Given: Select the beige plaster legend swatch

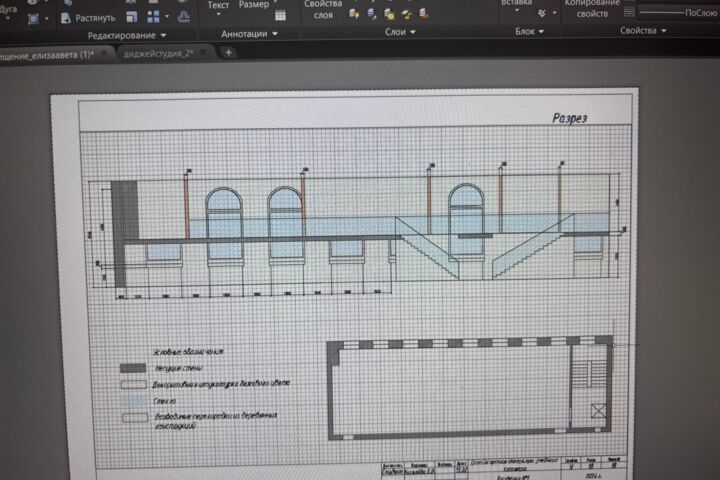Looking at the screenshot, I should tap(134, 384).
